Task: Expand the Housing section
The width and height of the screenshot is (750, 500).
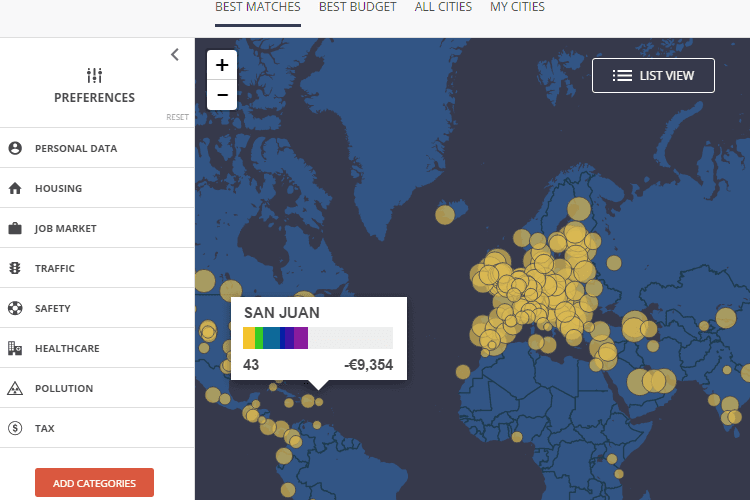Action: point(97,188)
